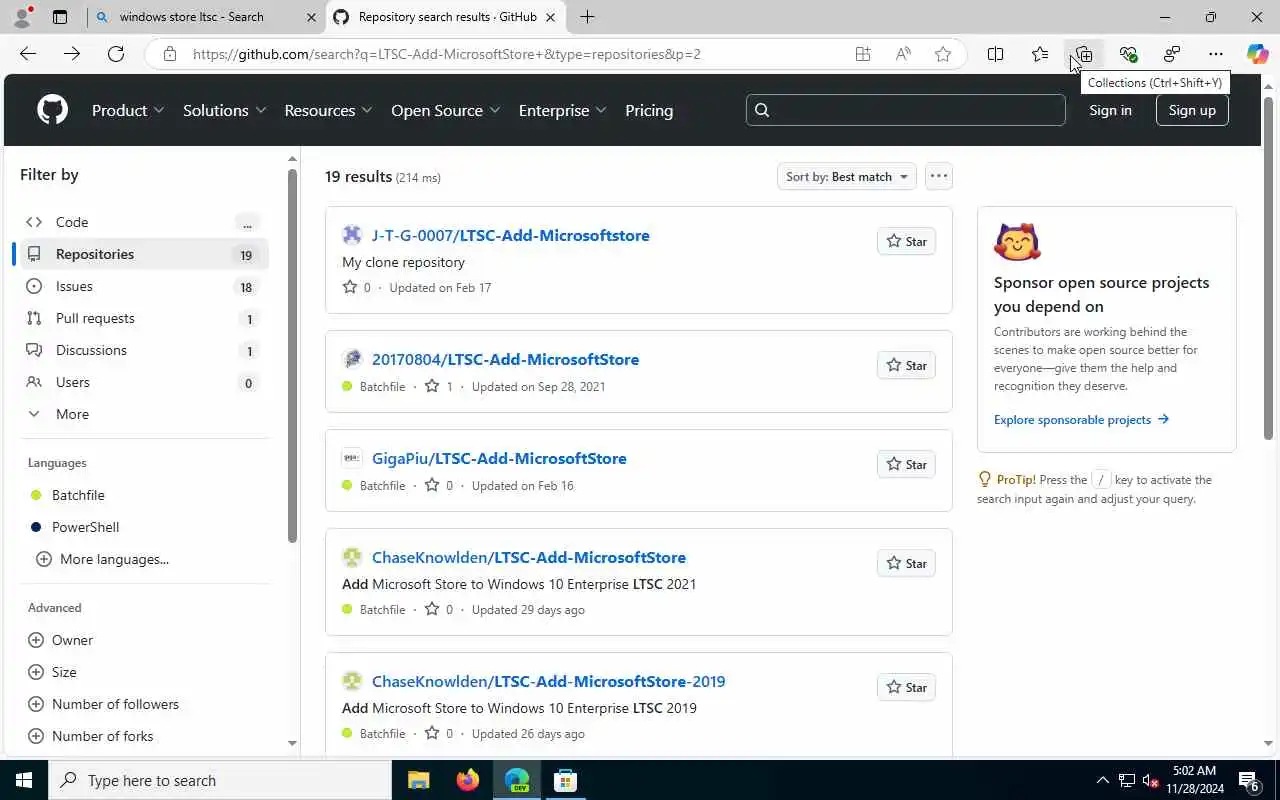Launch Firefox from the taskbar
This screenshot has height=800, width=1280.
tap(467, 780)
